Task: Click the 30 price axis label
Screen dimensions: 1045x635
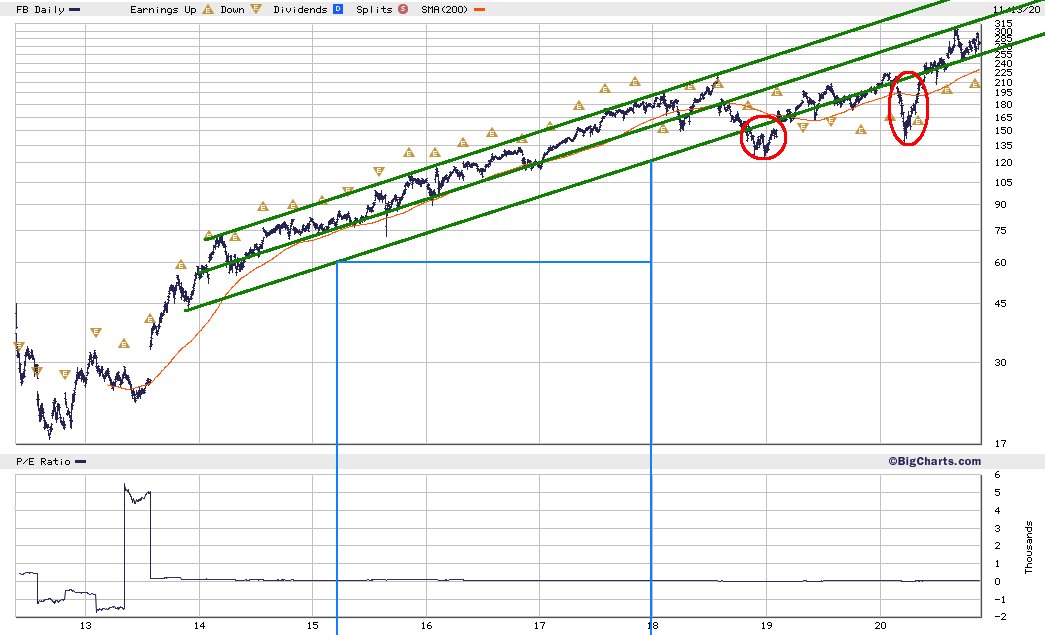Action: pyautogui.click(x=1000, y=362)
